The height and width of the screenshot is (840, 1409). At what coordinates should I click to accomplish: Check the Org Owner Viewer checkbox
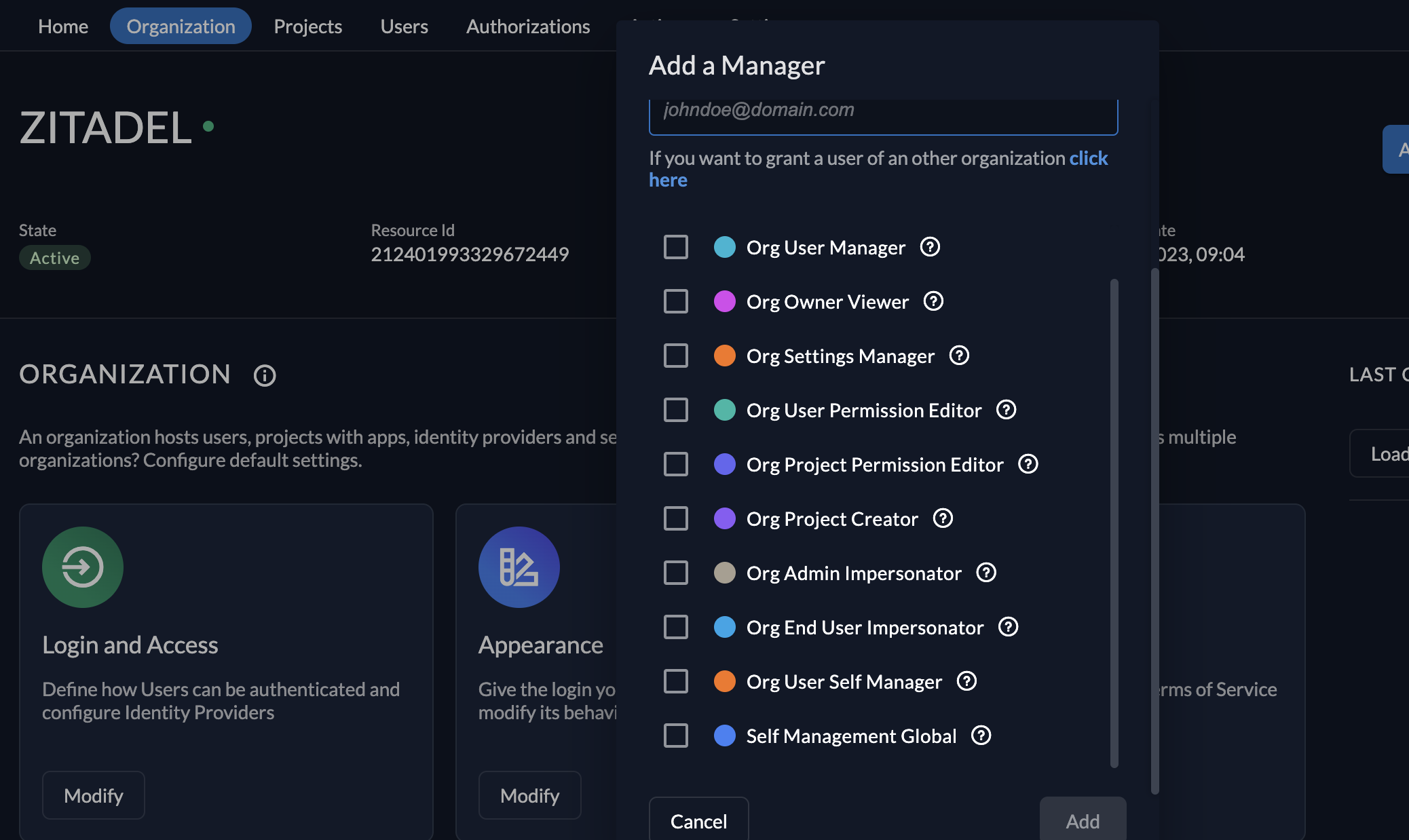point(676,301)
